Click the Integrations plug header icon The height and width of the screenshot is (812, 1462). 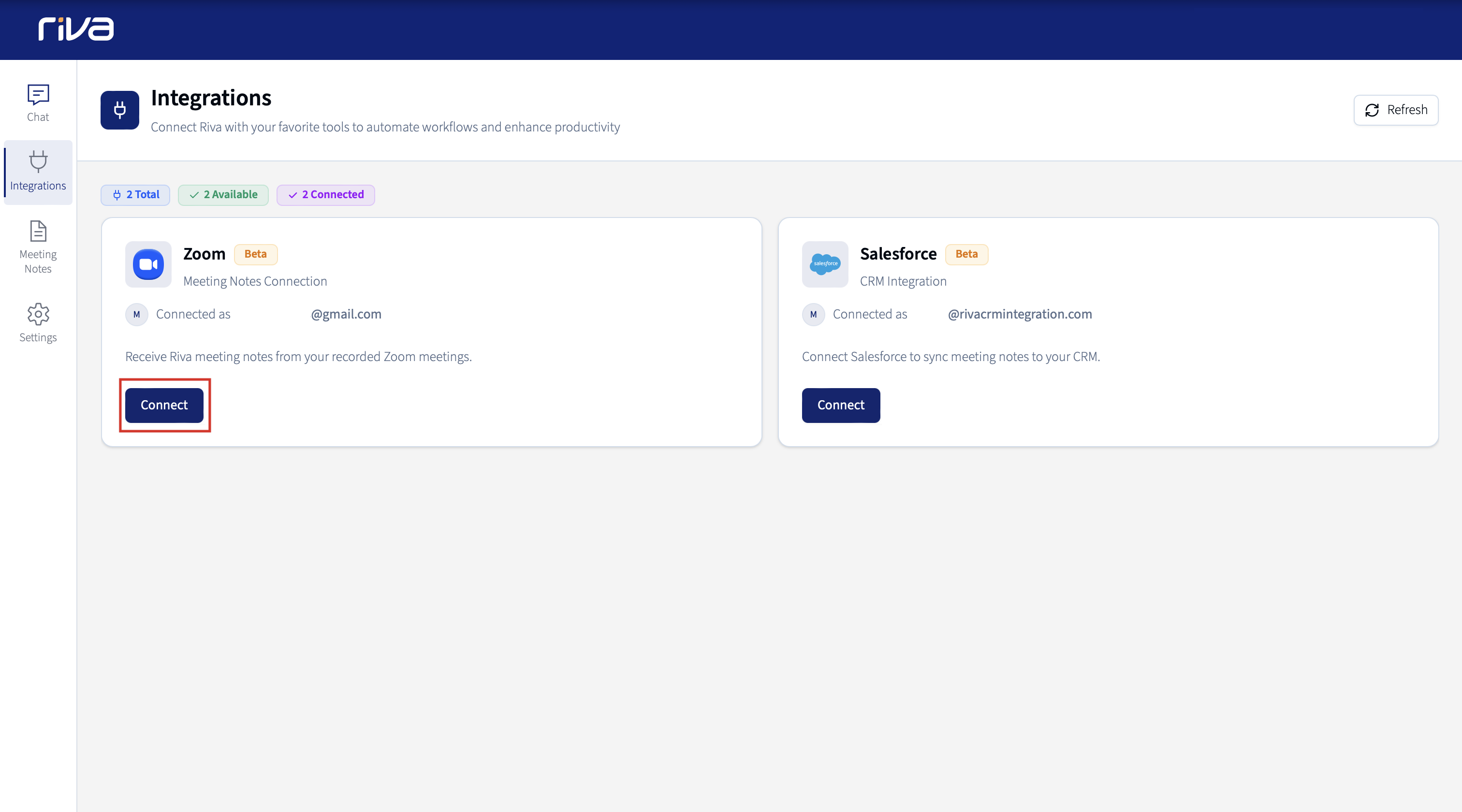pos(120,110)
